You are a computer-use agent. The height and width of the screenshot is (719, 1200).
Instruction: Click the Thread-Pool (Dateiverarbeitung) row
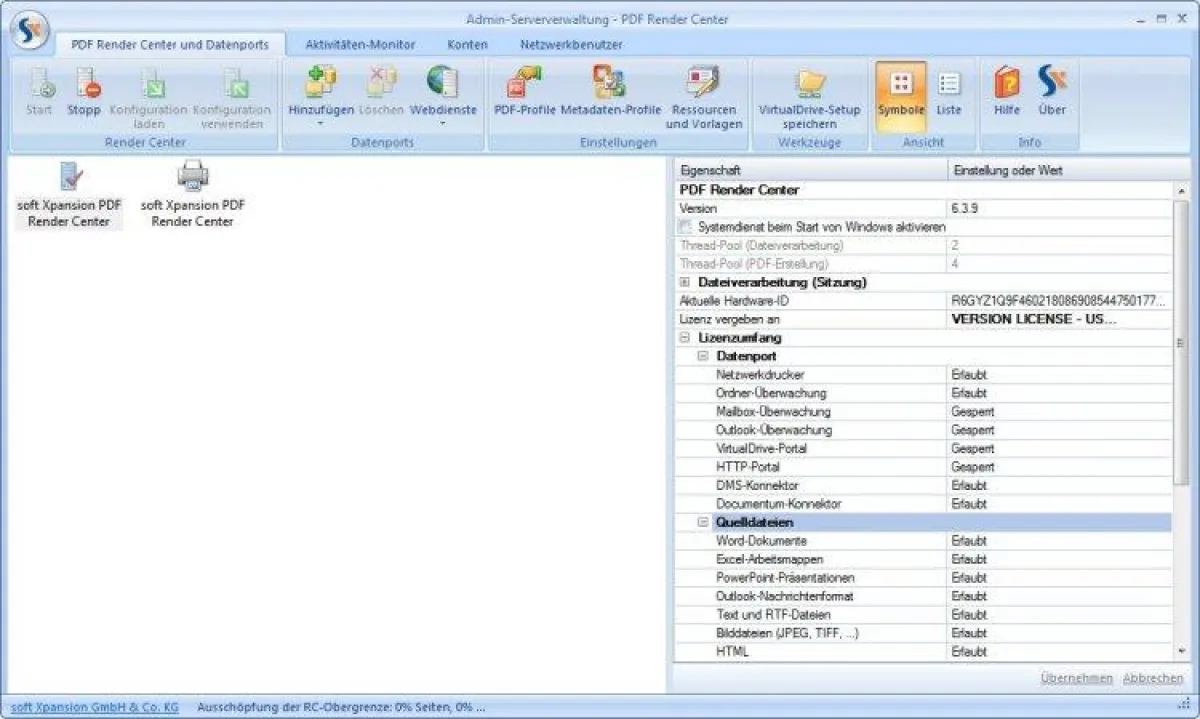point(923,245)
